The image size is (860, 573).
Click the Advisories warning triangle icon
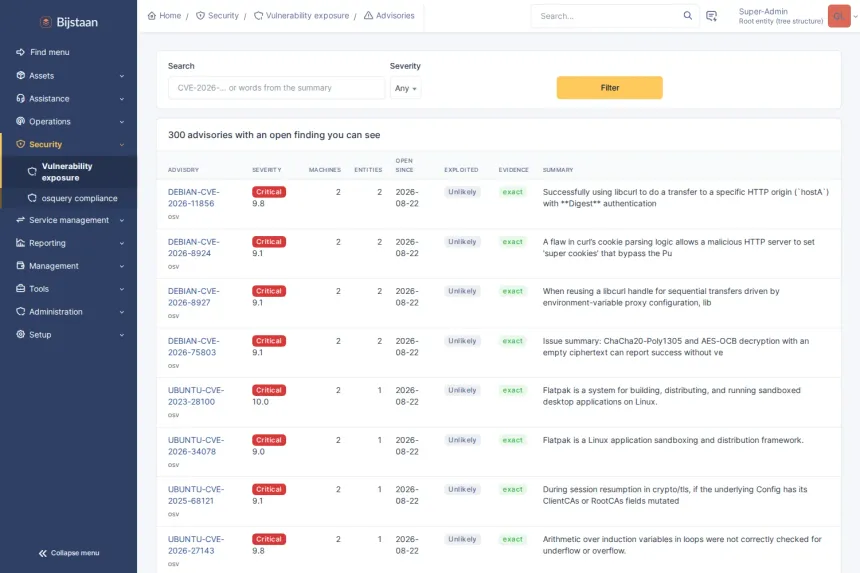click(369, 15)
